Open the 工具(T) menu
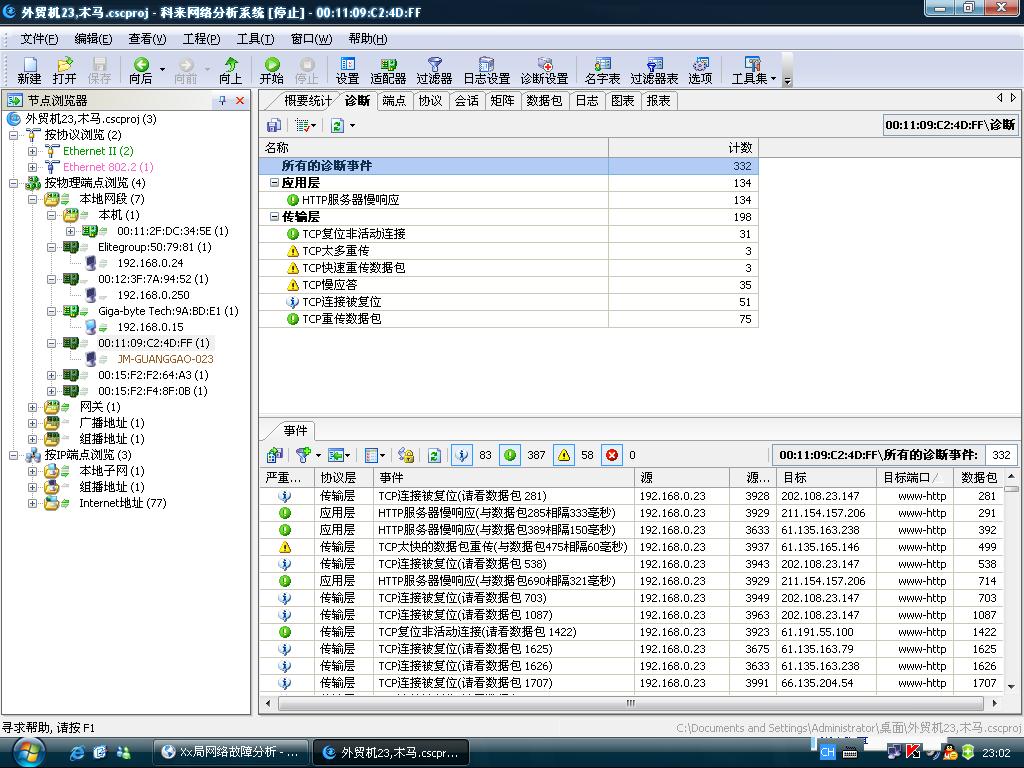Screen dimensions: 1024x768 point(255,39)
